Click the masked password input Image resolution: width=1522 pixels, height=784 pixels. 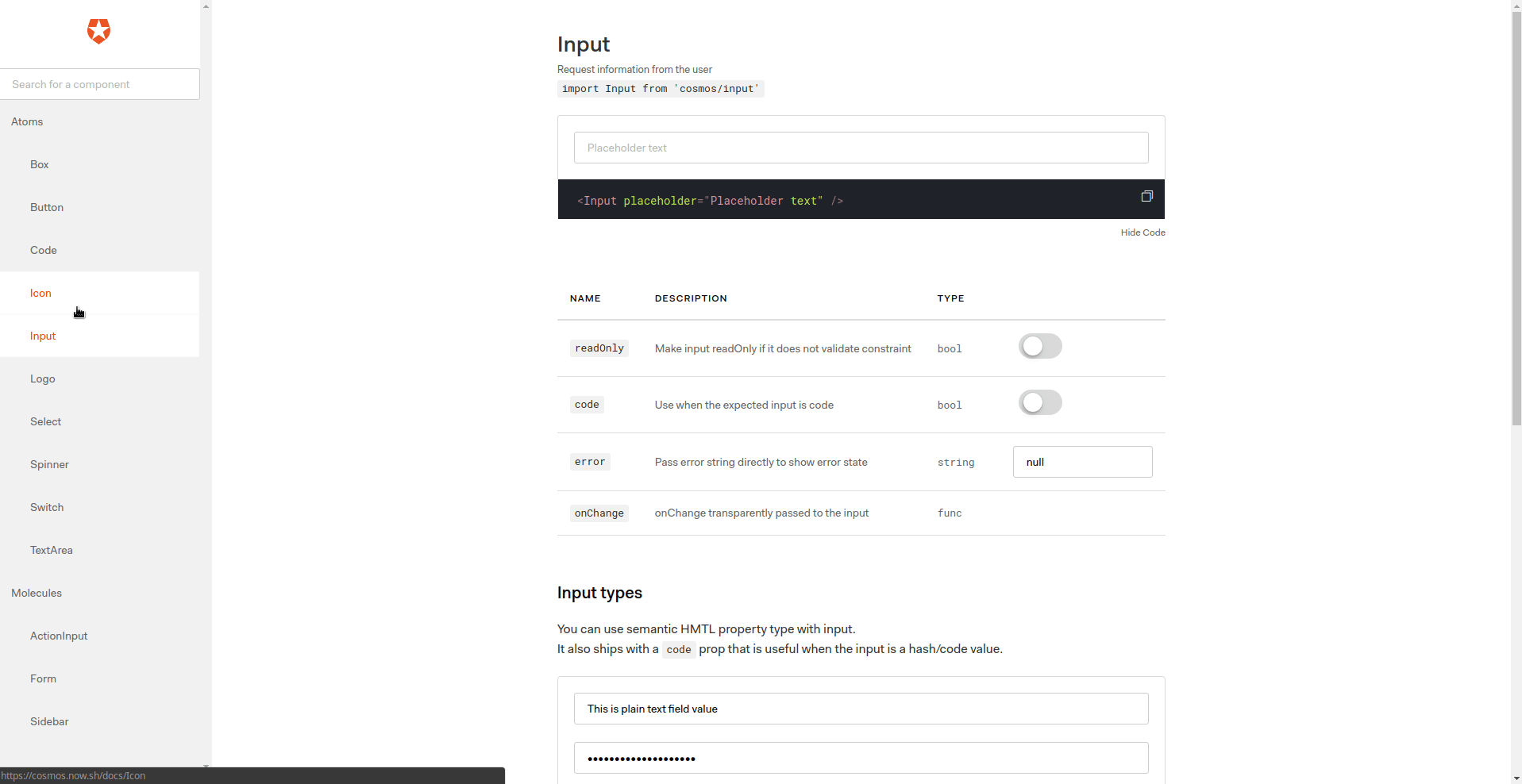click(861, 758)
